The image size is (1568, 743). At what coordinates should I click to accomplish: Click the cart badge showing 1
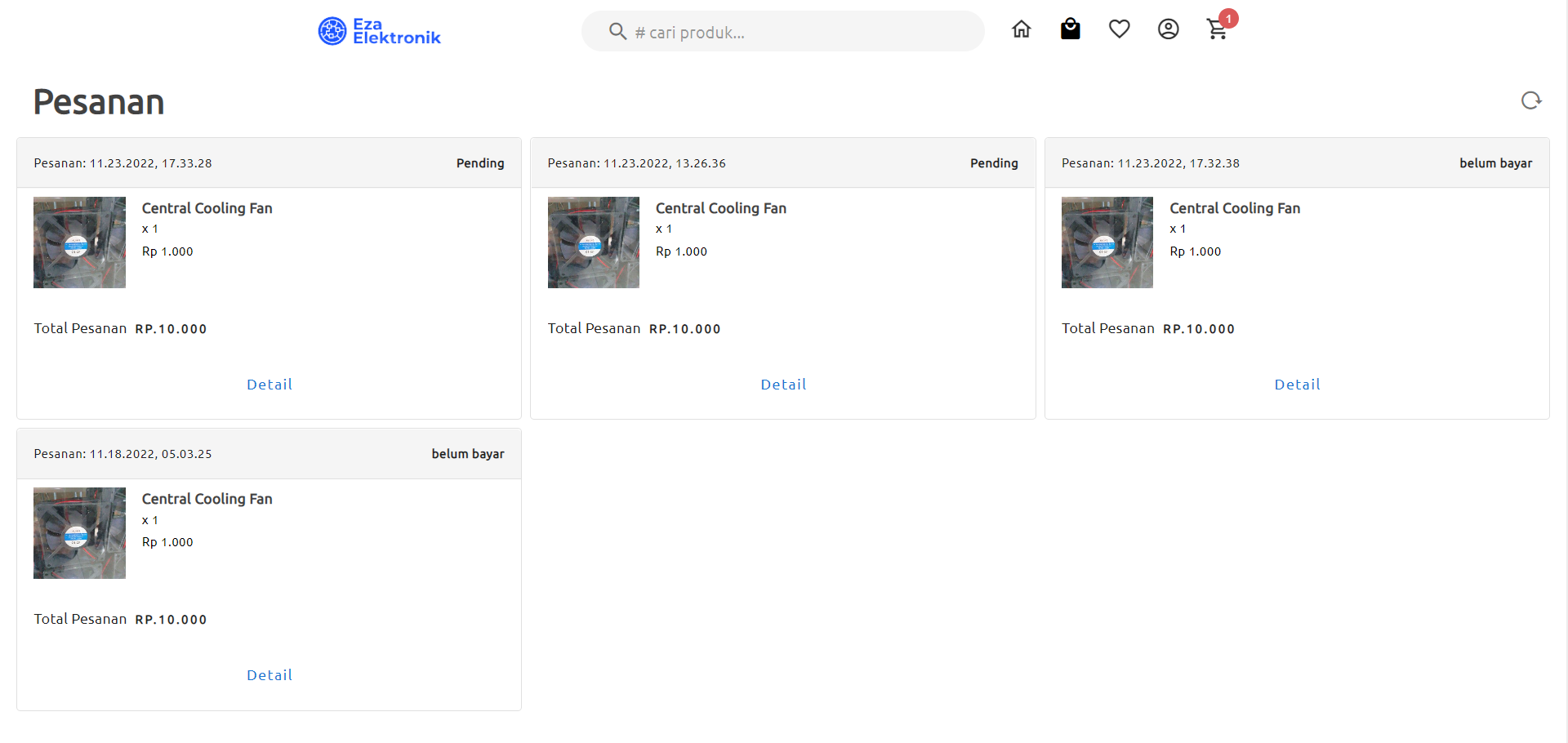click(1228, 18)
